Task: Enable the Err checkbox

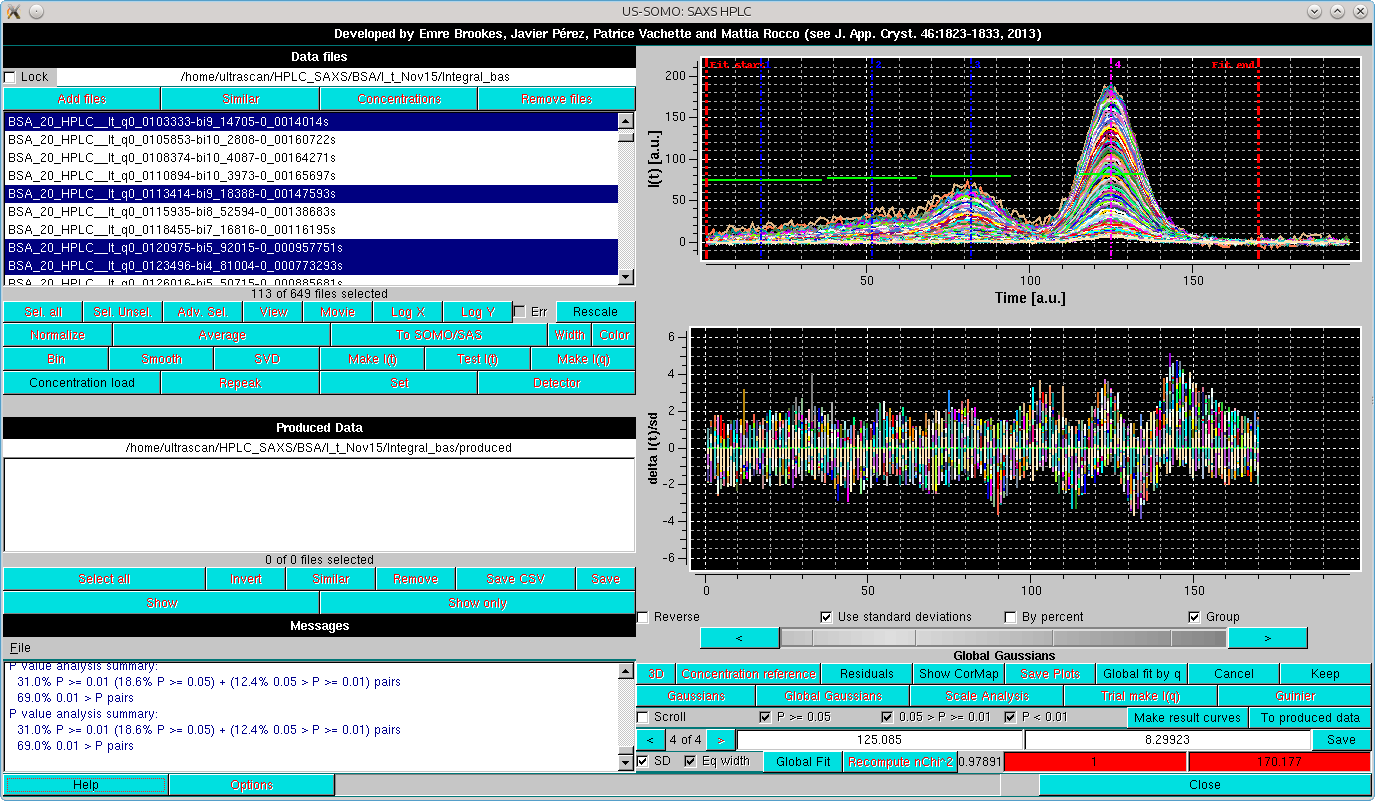Action: (520, 312)
